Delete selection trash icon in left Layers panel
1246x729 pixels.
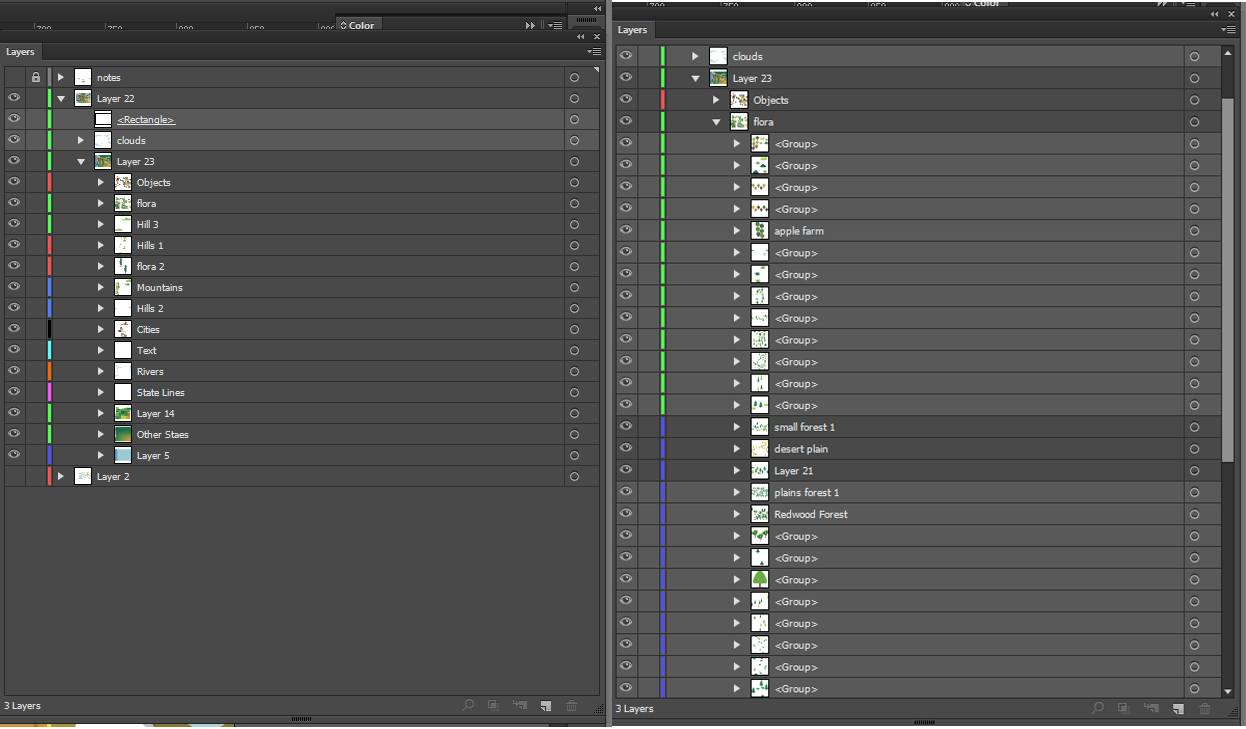(572, 705)
